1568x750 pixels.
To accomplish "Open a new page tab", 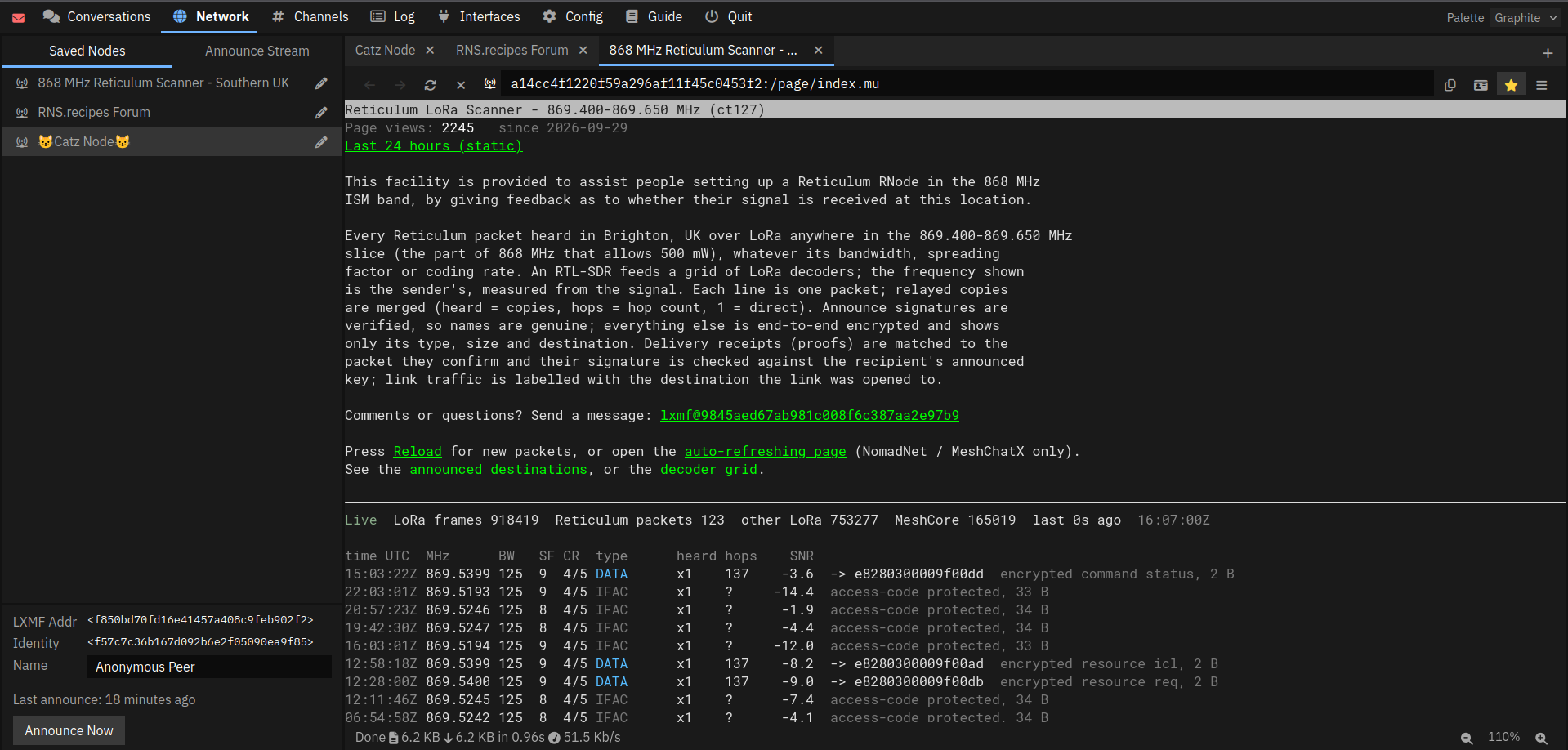I will [x=1548, y=53].
